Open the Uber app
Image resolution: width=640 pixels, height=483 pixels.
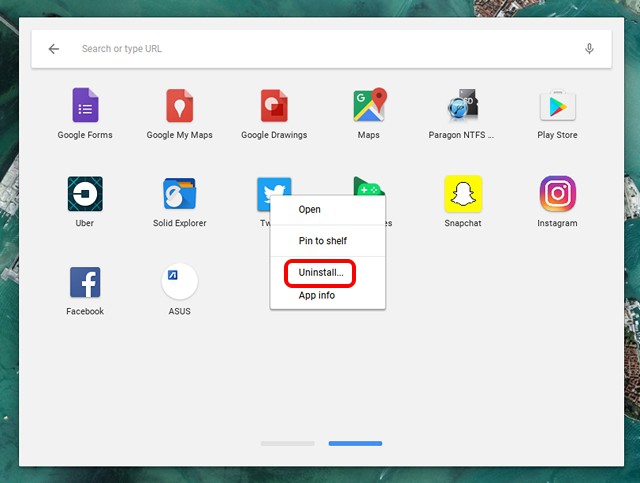85,194
